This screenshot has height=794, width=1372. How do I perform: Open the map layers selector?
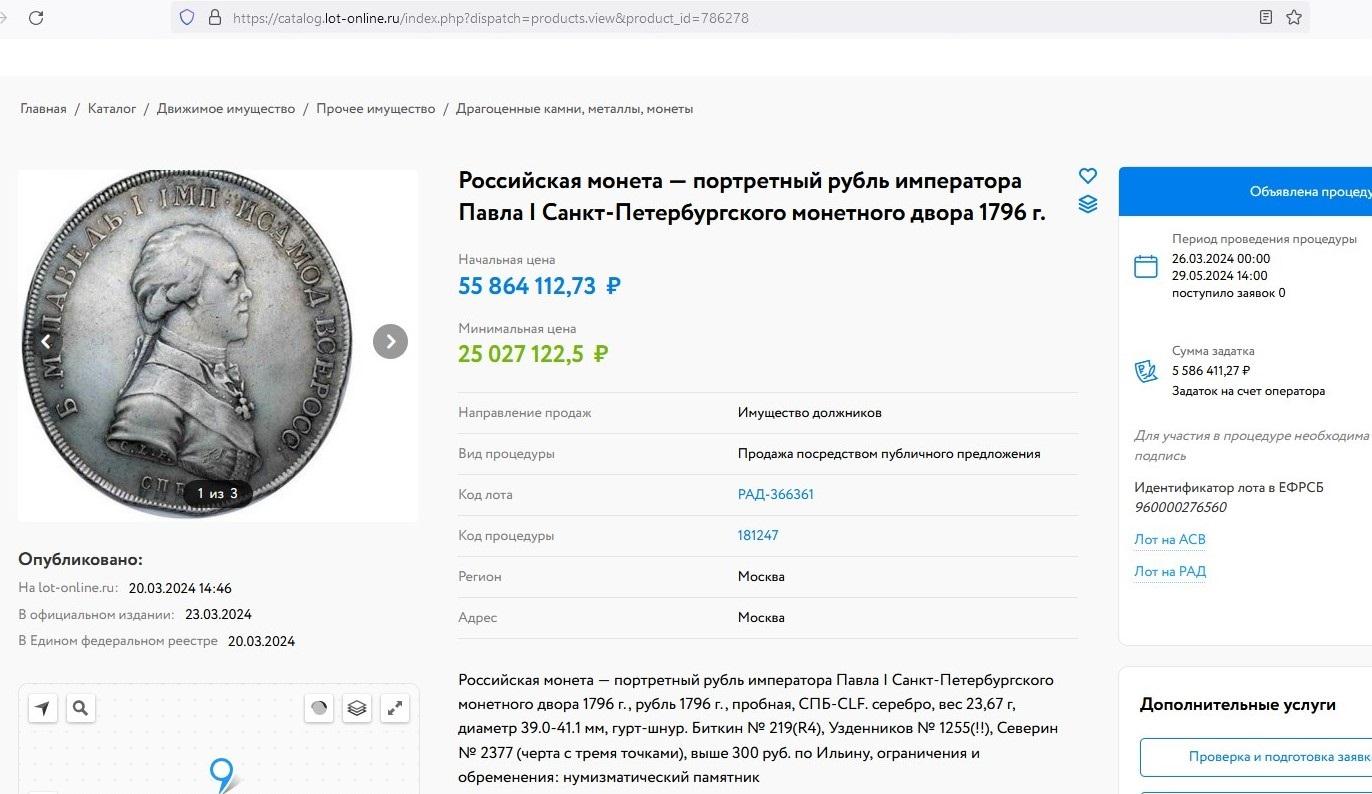[357, 708]
